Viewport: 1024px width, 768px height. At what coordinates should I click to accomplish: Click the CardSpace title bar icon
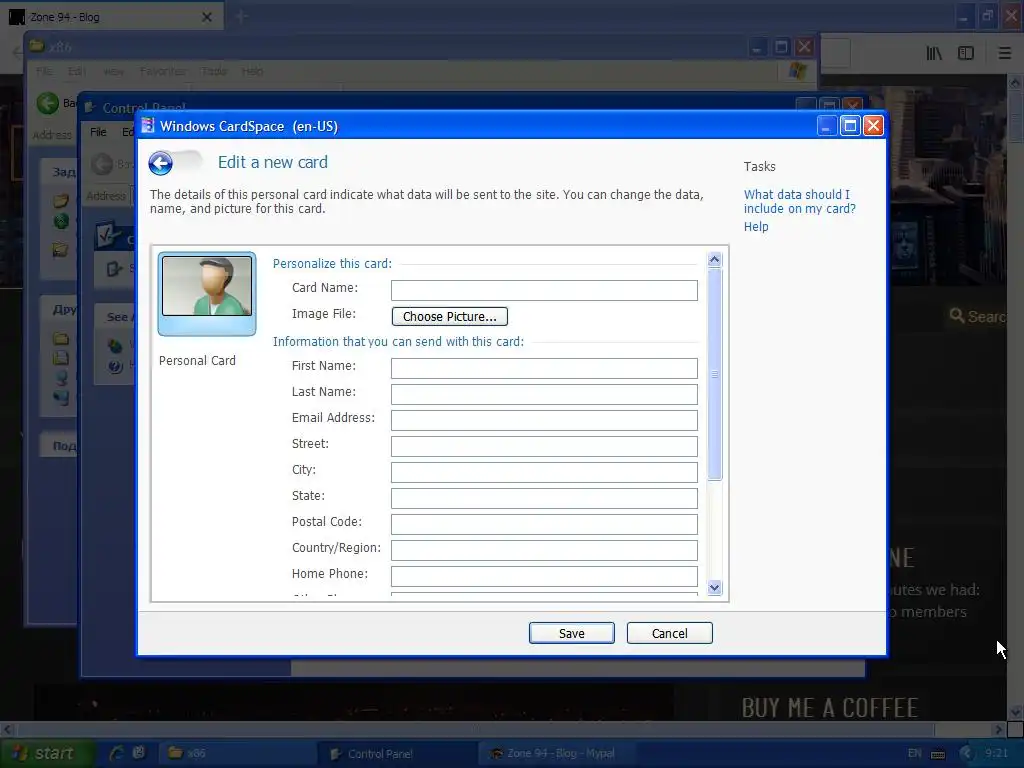(x=148, y=125)
